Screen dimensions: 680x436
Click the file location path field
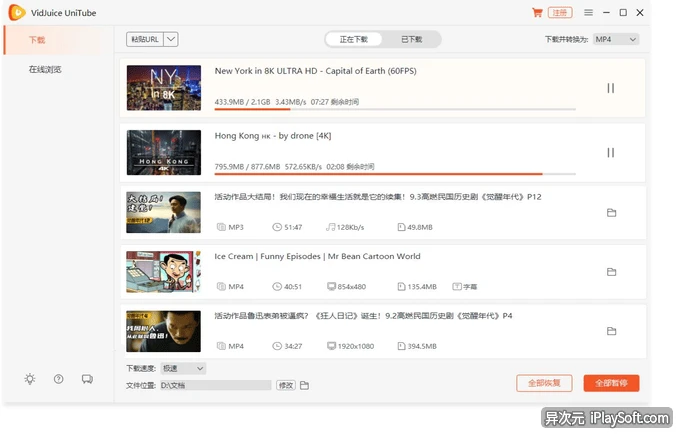click(216, 385)
